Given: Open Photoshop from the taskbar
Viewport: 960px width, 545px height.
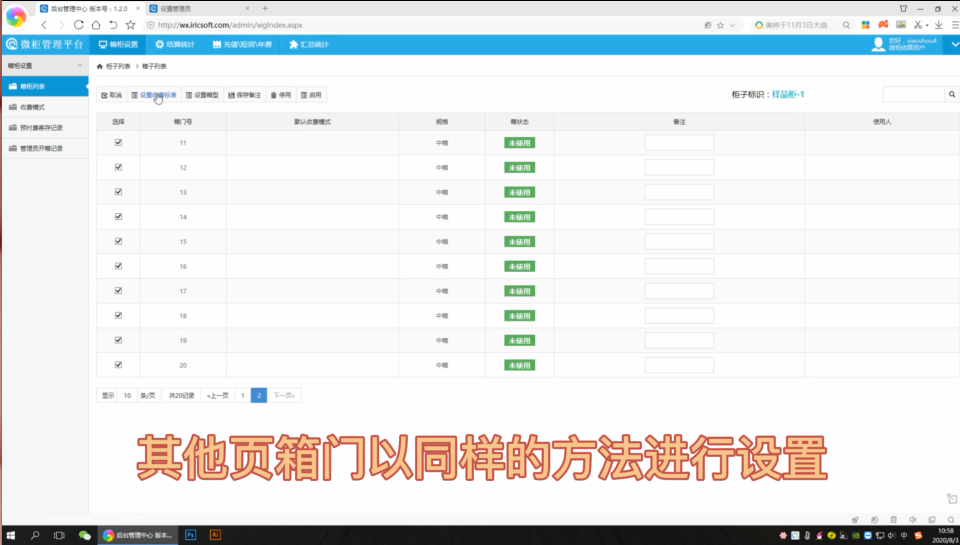Looking at the screenshot, I should [190, 535].
